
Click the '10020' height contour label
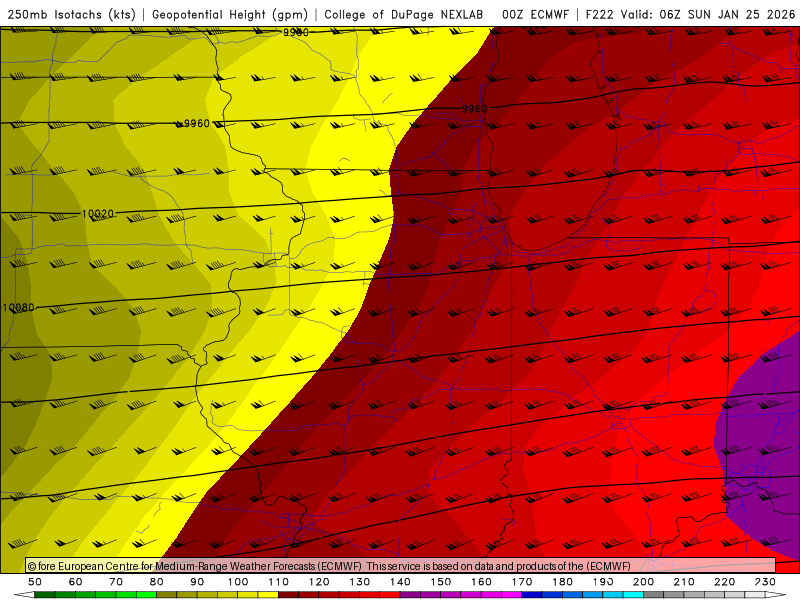(x=97, y=214)
